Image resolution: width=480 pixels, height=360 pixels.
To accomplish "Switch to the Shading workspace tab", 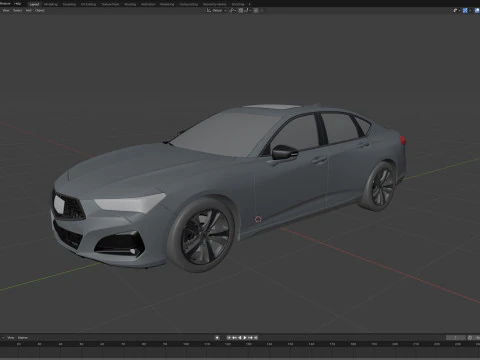I will click(130, 4).
